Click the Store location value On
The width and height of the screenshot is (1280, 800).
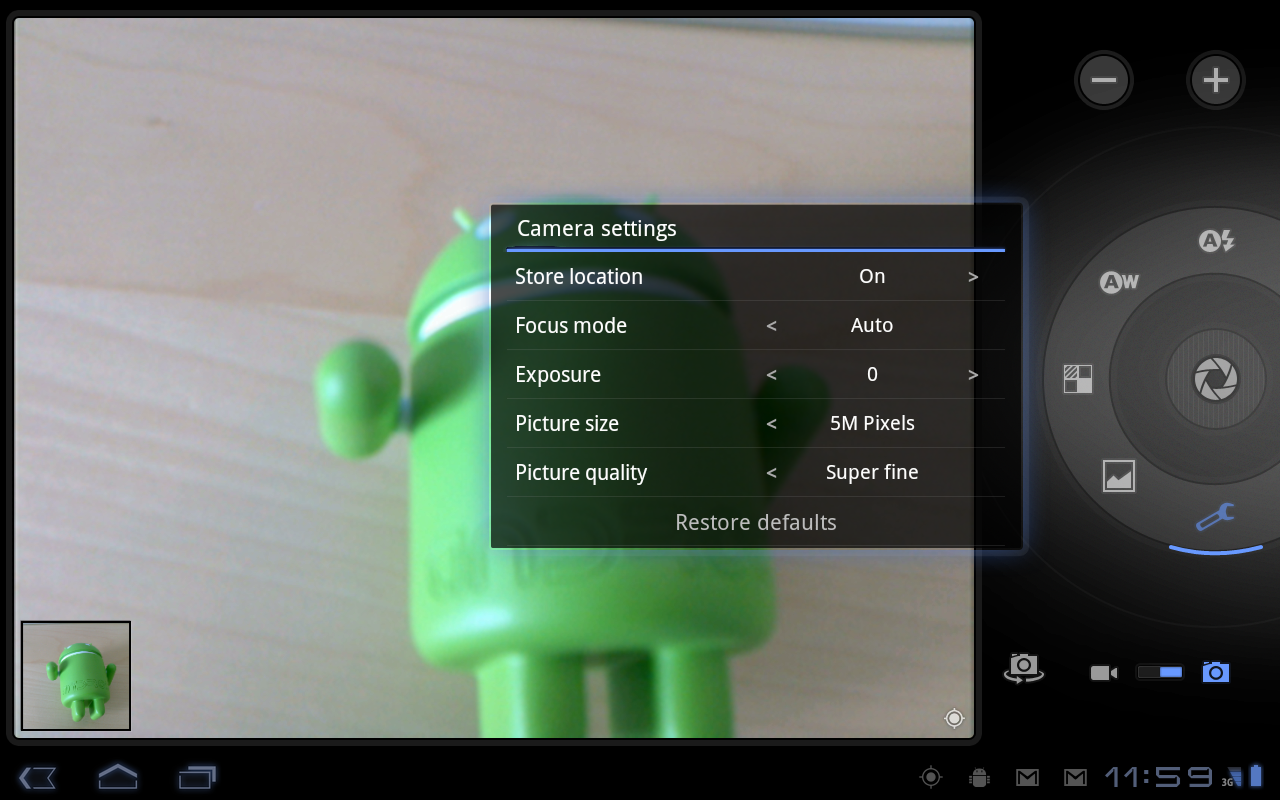[x=872, y=276]
